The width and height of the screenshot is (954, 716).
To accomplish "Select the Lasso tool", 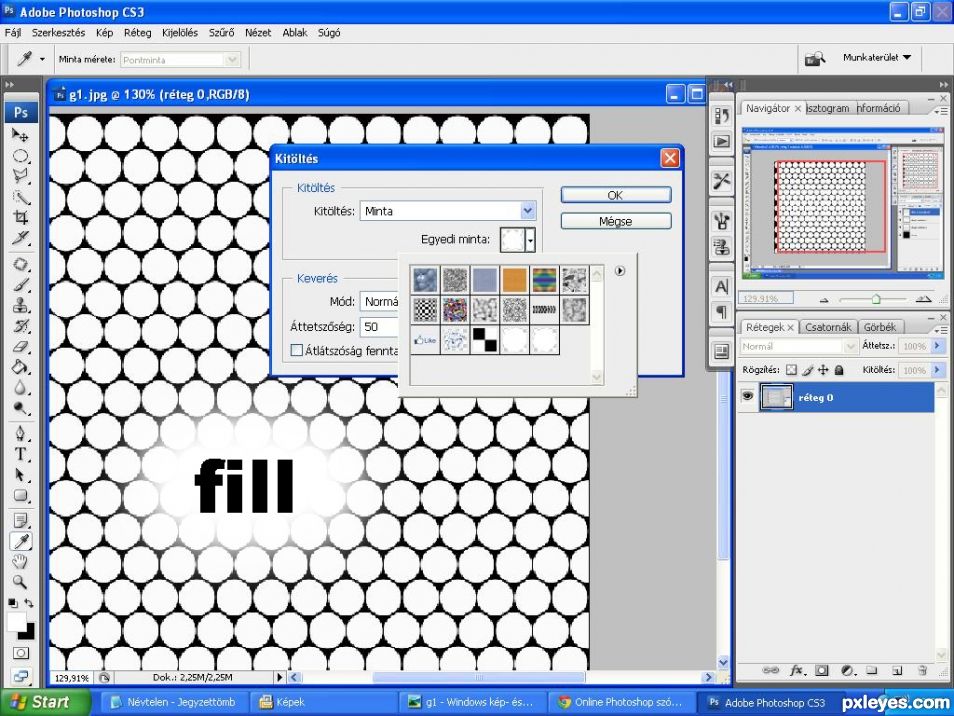I will [x=21, y=176].
